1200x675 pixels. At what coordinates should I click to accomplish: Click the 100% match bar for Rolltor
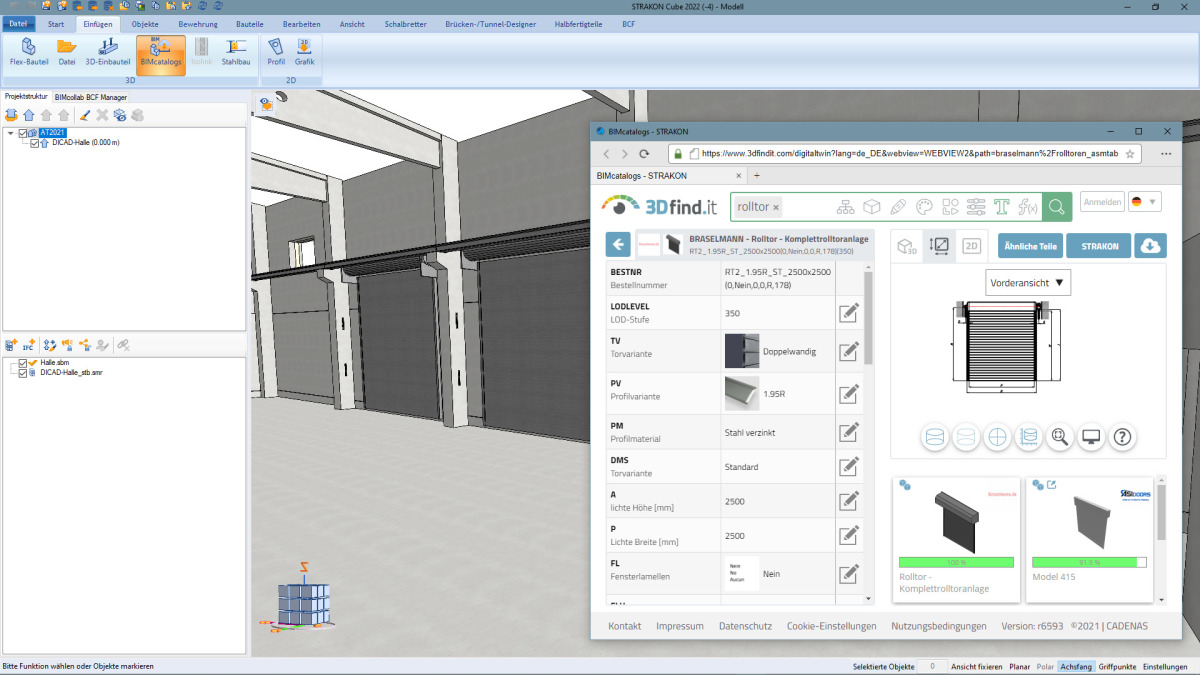[956, 563]
